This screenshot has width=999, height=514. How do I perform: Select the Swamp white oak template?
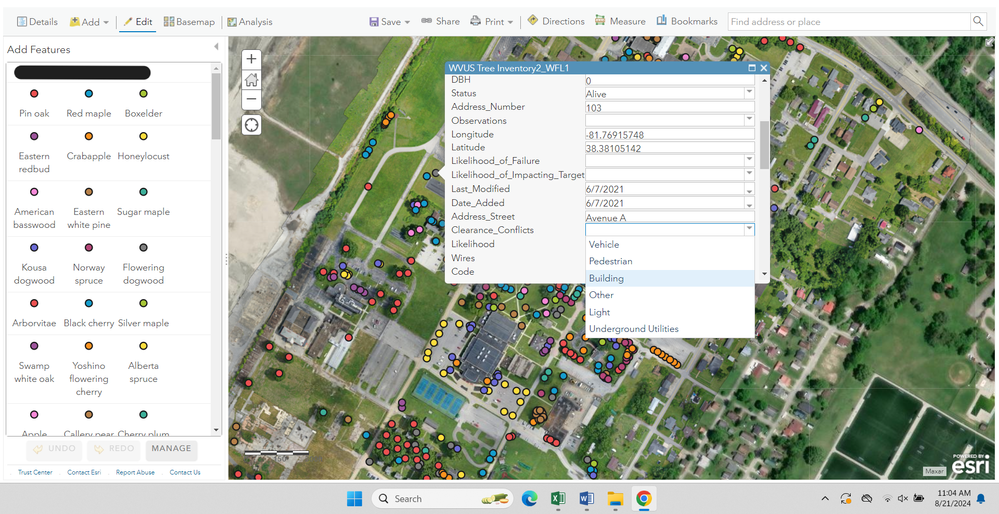[34, 362]
